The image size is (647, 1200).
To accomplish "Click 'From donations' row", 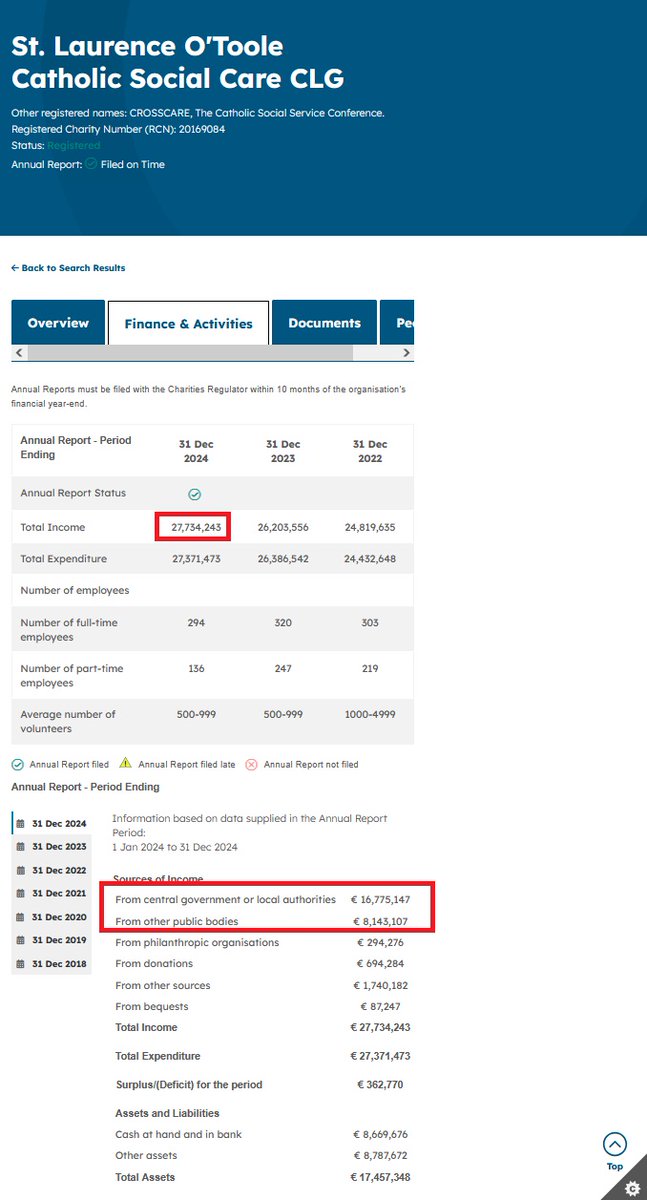I will click(263, 964).
